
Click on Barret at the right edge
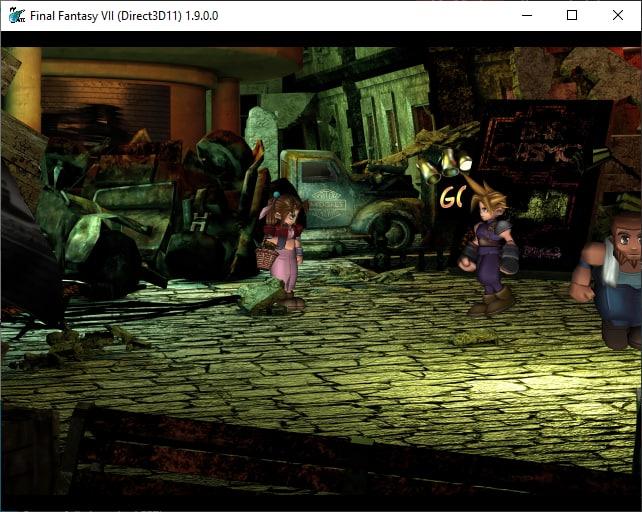click(608, 279)
